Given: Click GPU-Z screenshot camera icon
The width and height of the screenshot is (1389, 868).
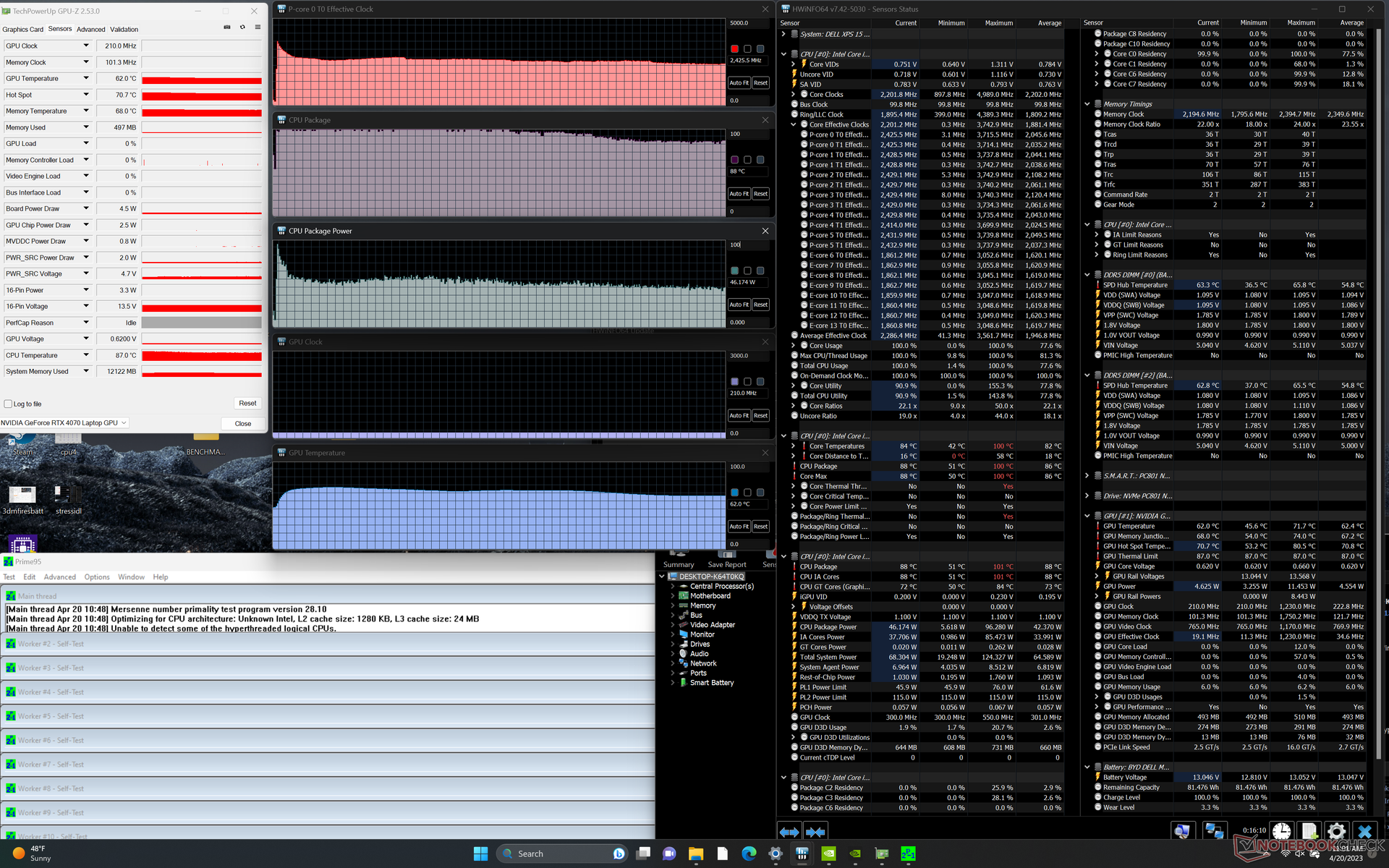Looking at the screenshot, I should coord(227,27).
